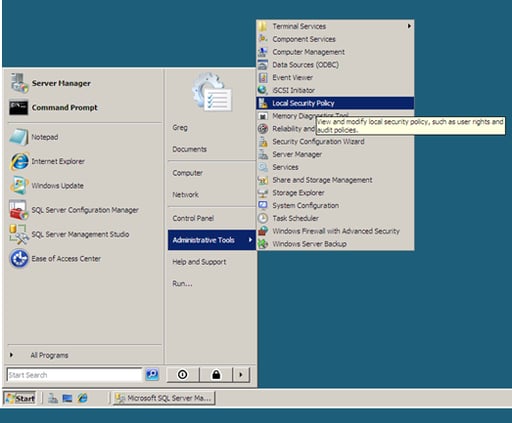Select Server Manager in Administrative Tools
This screenshot has height=423, width=512.
335,154
